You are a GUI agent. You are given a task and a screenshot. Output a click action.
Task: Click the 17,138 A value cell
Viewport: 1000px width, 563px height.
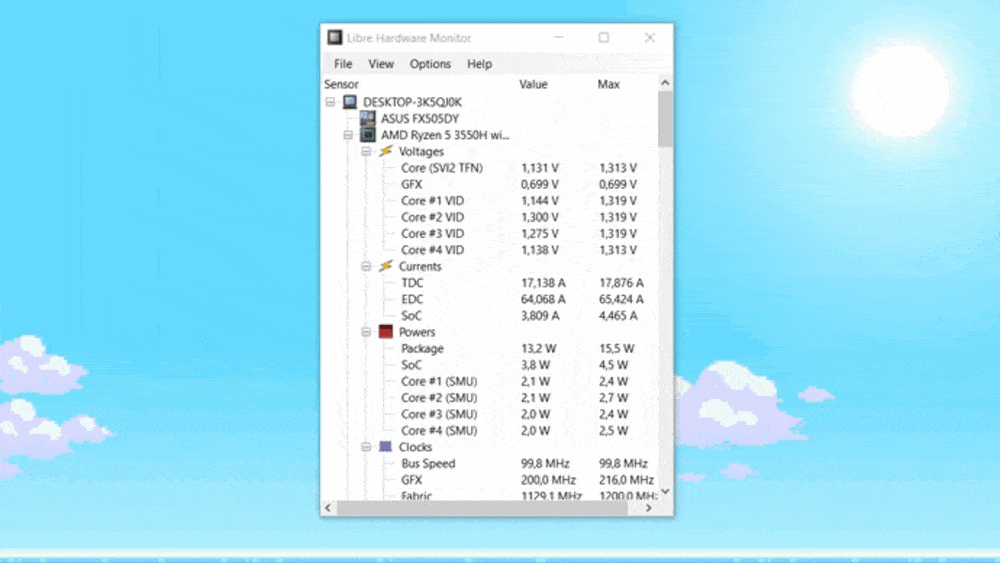click(543, 283)
